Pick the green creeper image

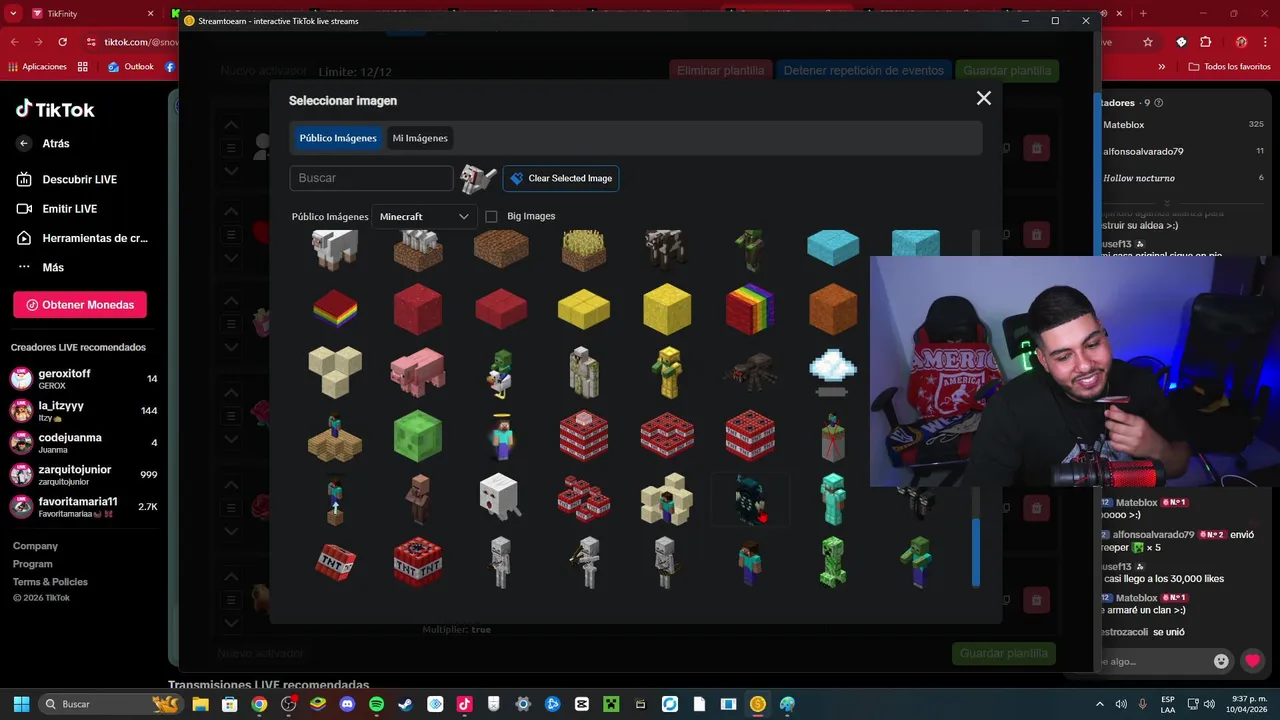click(x=832, y=562)
